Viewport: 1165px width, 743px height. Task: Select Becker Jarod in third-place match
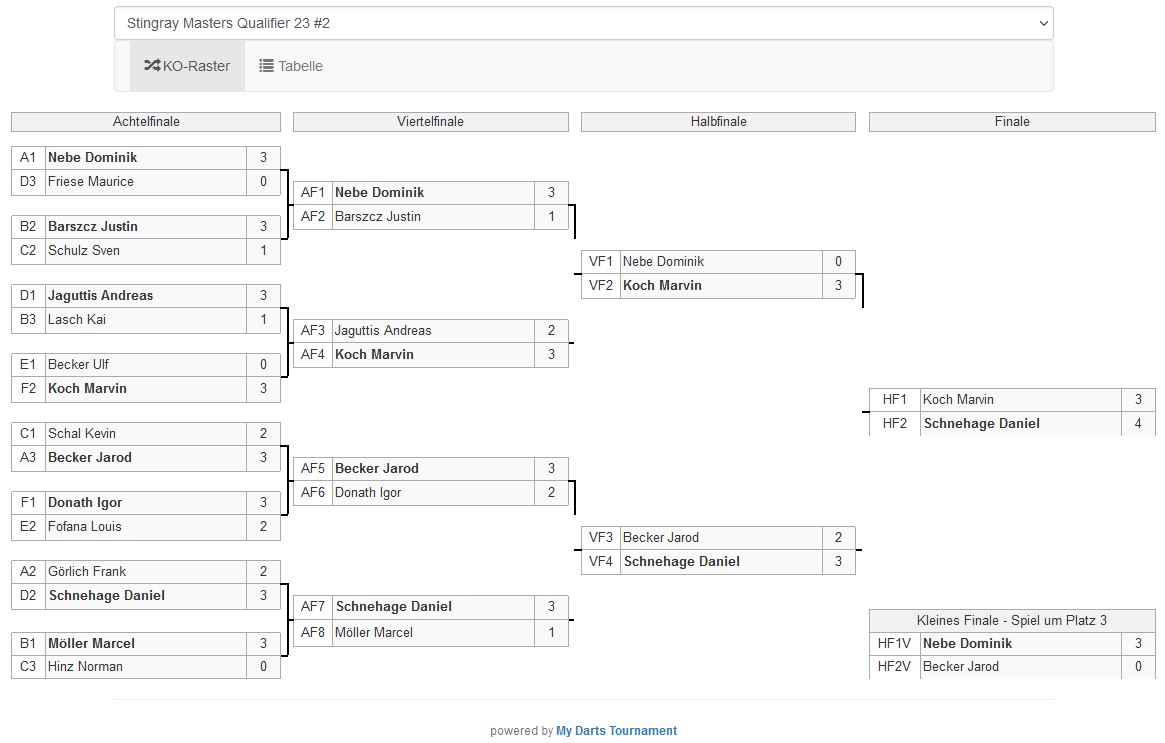[960, 667]
